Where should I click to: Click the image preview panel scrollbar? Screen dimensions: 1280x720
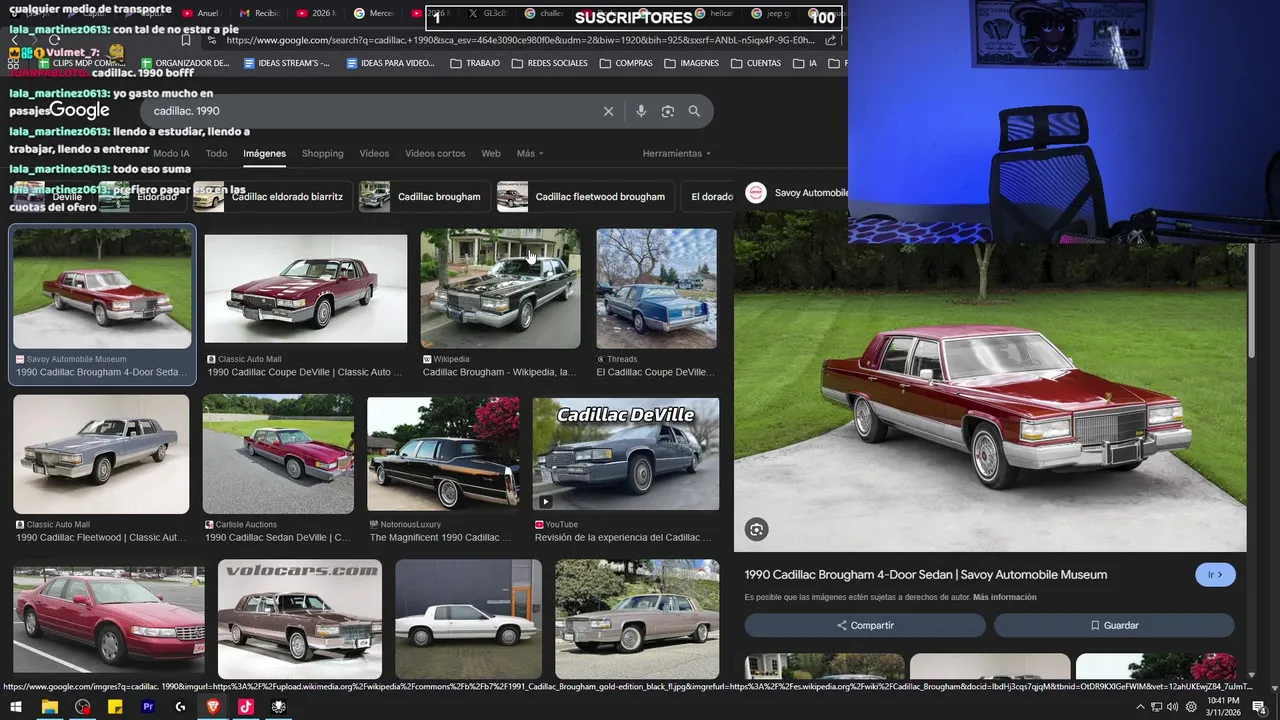pos(1251,300)
